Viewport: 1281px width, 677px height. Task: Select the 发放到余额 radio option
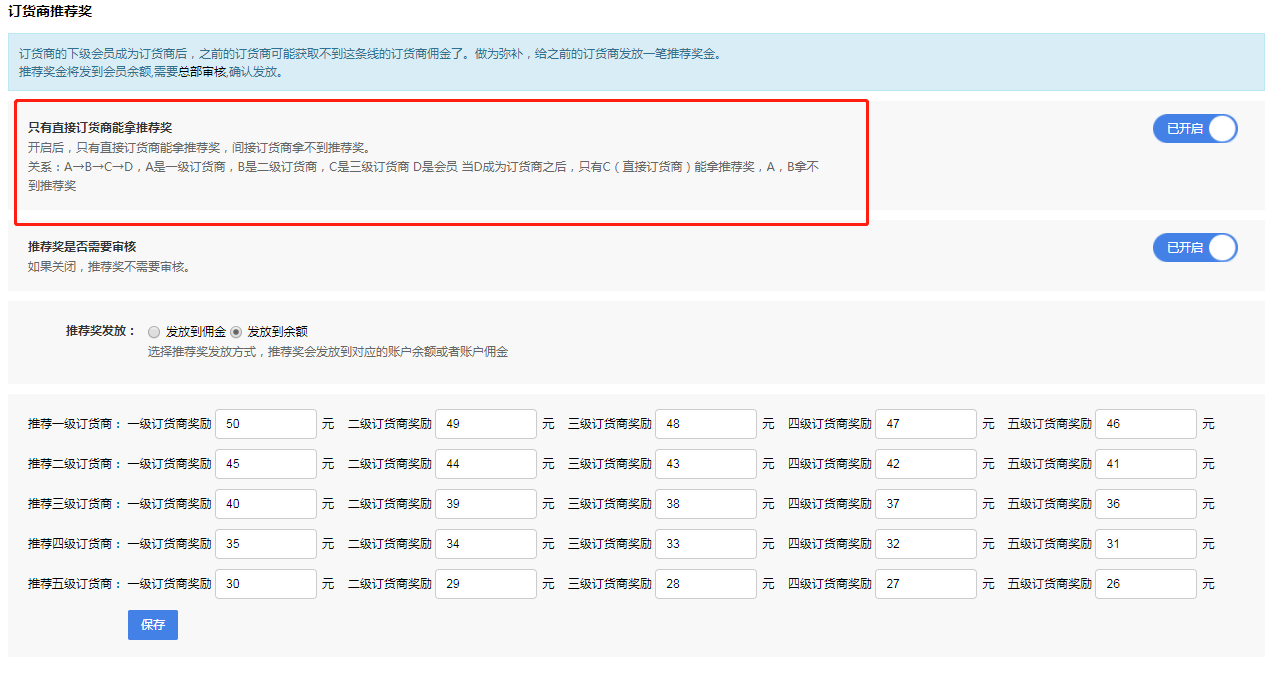[236, 332]
